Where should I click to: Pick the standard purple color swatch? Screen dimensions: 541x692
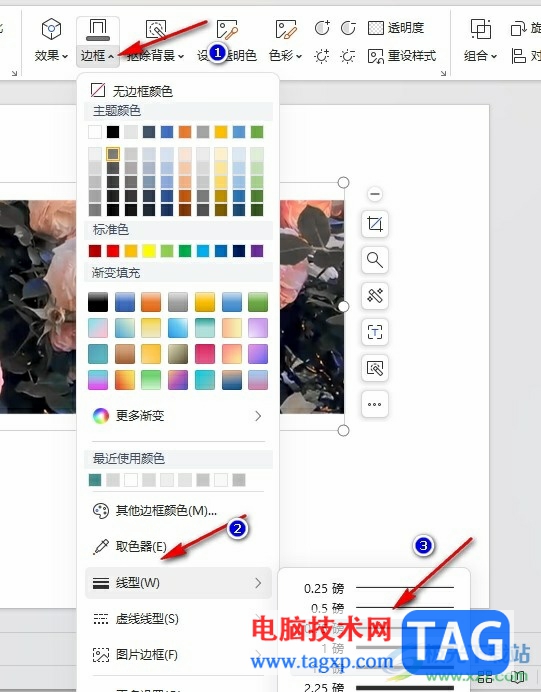coord(257,251)
